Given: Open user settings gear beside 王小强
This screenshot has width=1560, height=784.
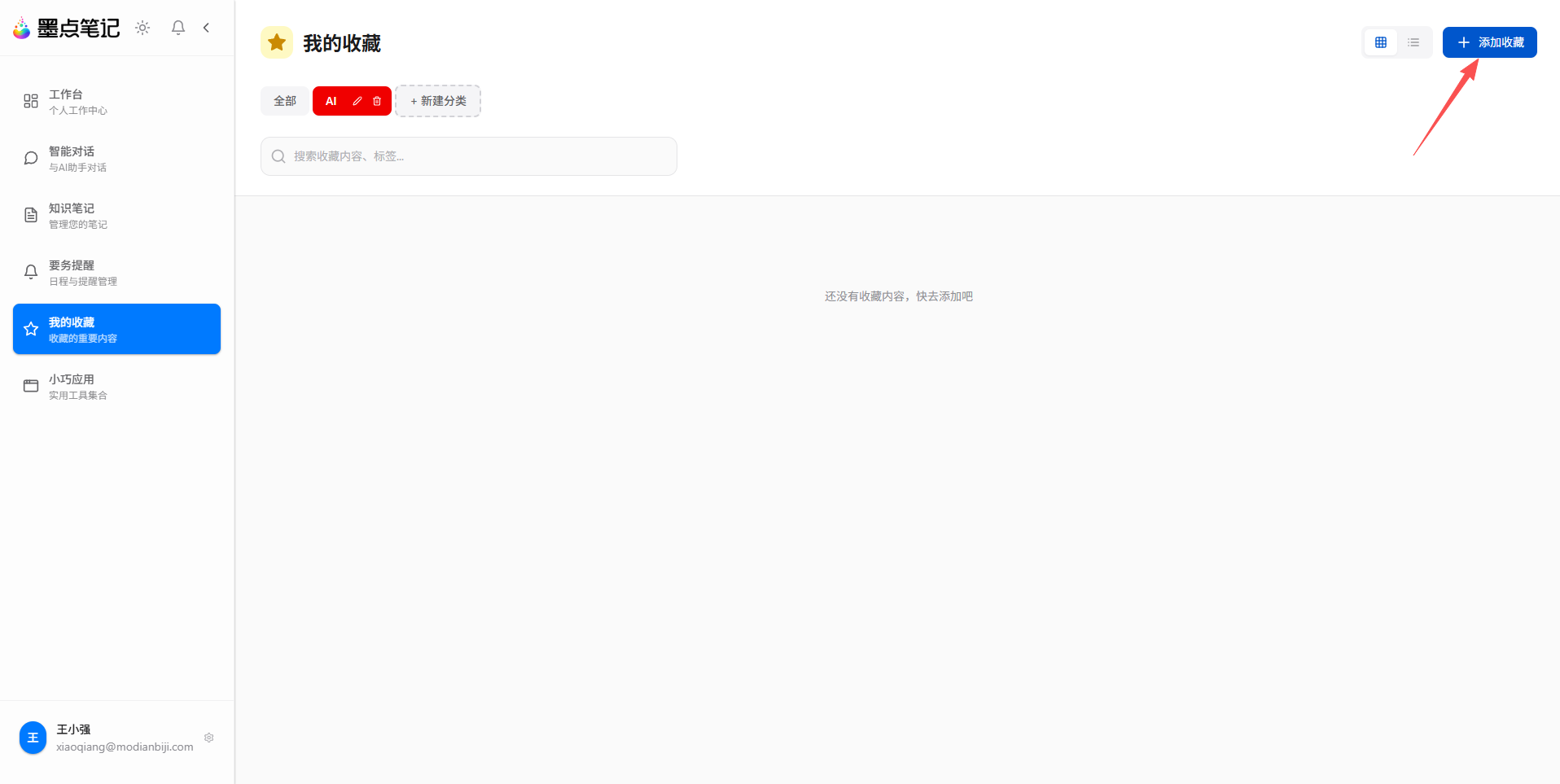Looking at the screenshot, I should 209,738.
